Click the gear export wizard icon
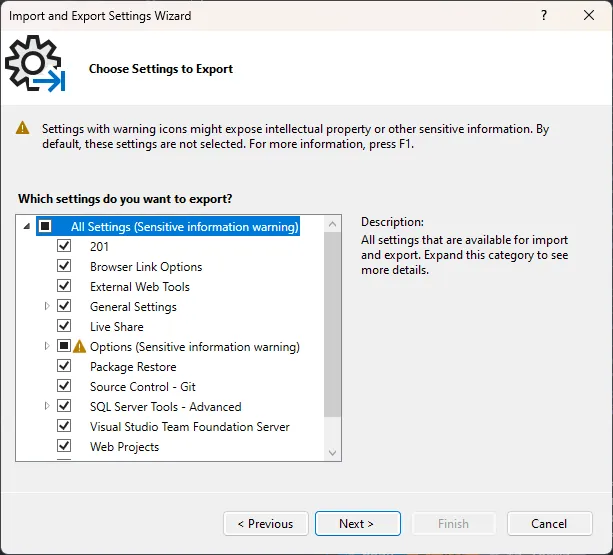613x555 pixels. click(x=35, y=64)
